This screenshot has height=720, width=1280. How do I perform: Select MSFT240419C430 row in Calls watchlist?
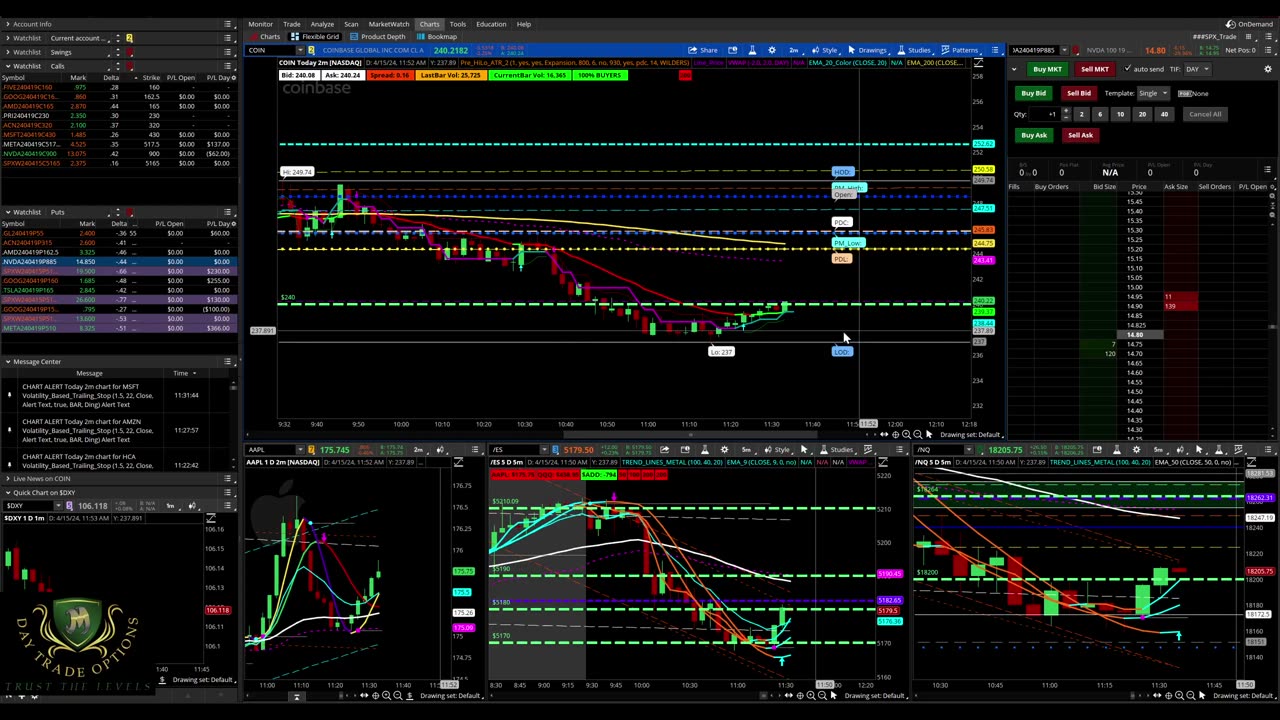pos(118,134)
